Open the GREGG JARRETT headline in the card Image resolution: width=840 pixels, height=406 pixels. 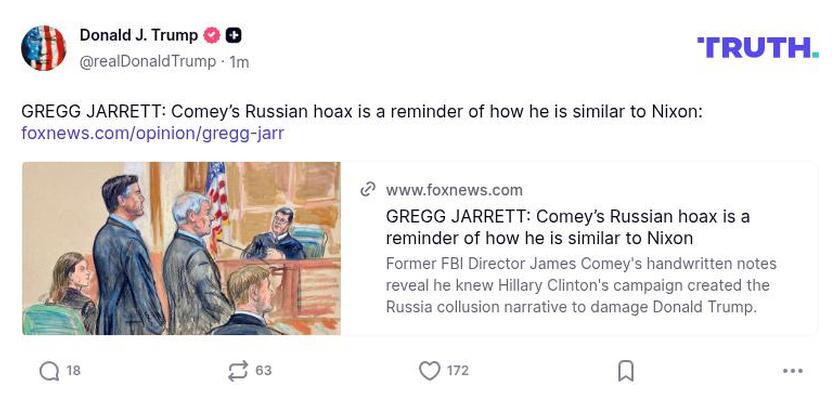click(x=567, y=227)
